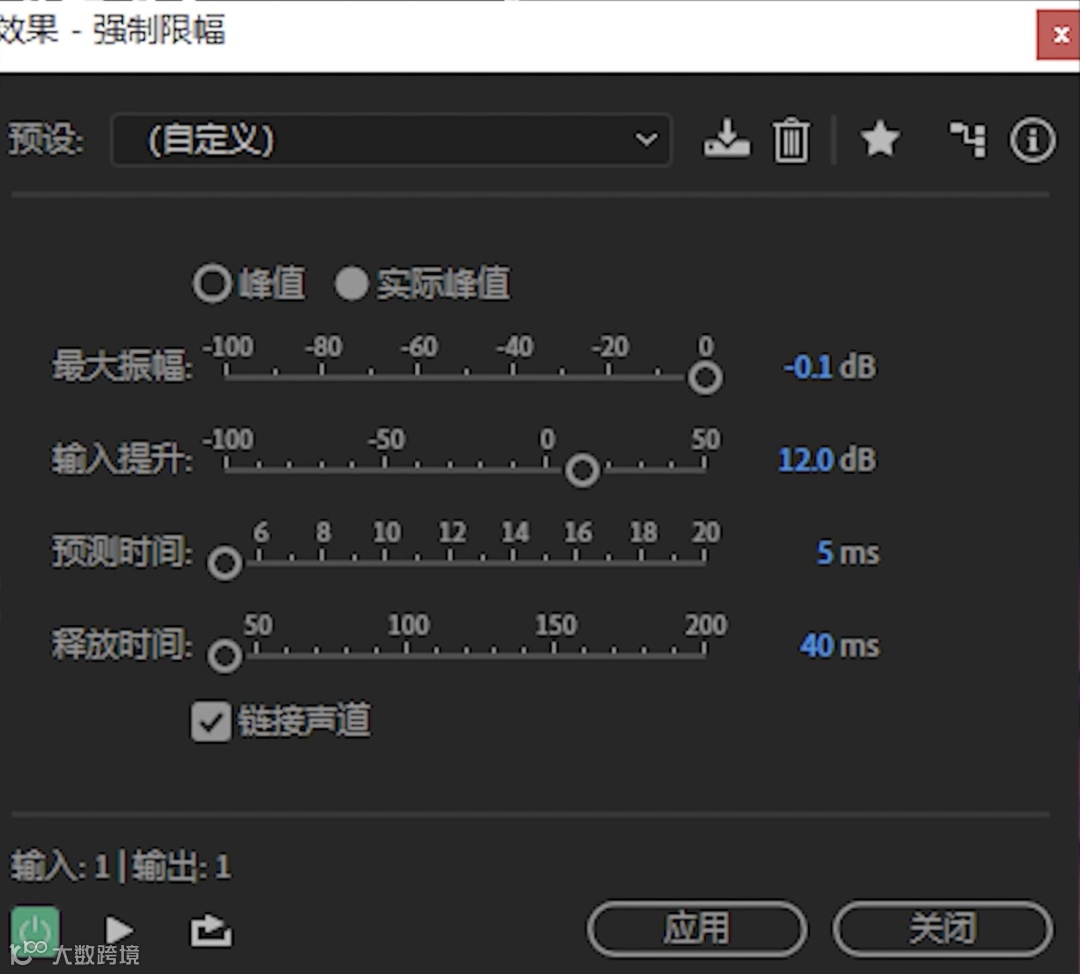The image size is (1080, 974).
Task: Click the preset dropdown chevron arrow
Action: tap(646, 141)
